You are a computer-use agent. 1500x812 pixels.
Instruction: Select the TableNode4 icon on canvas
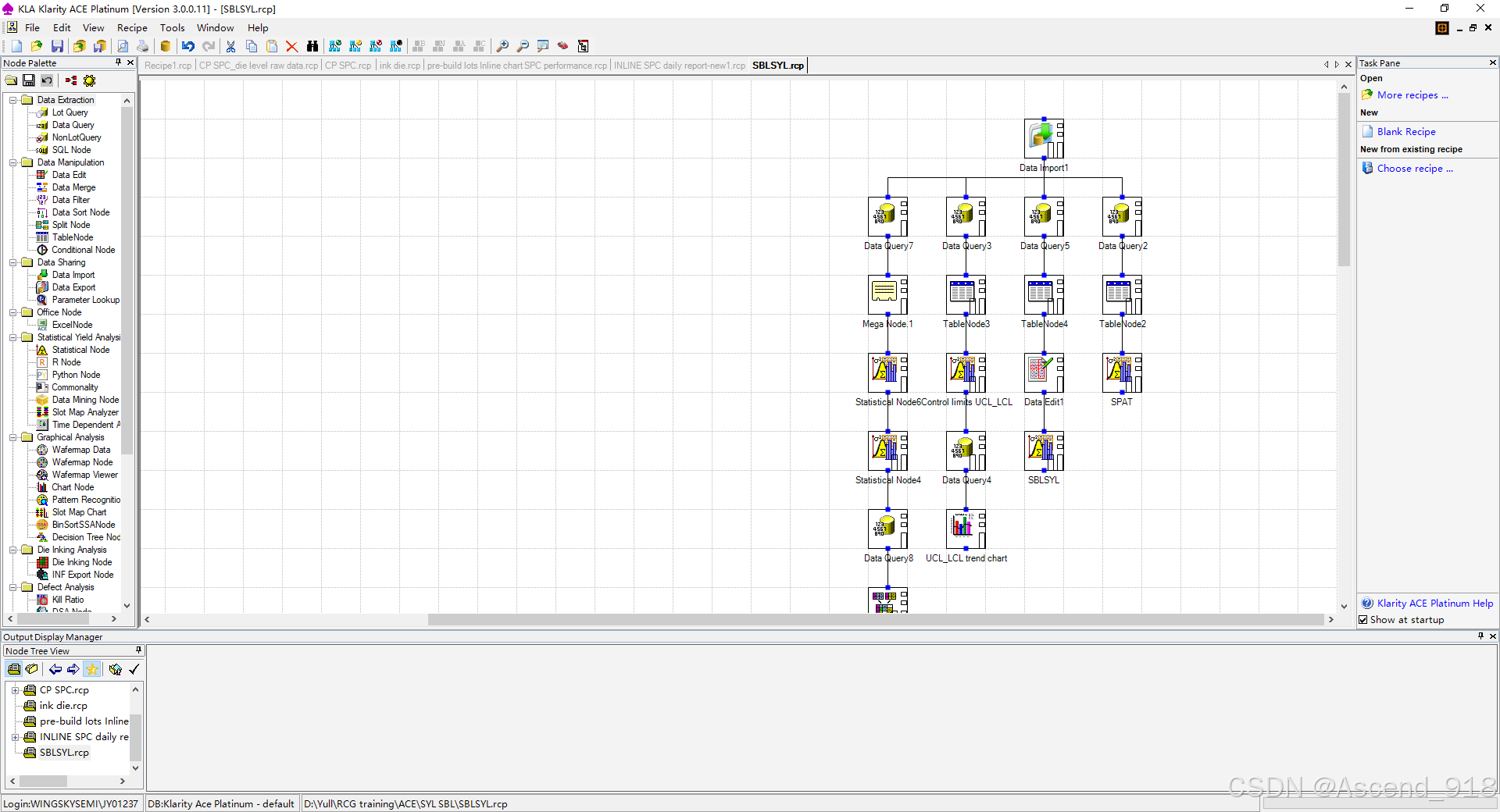pyautogui.click(x=1044, y=295)
